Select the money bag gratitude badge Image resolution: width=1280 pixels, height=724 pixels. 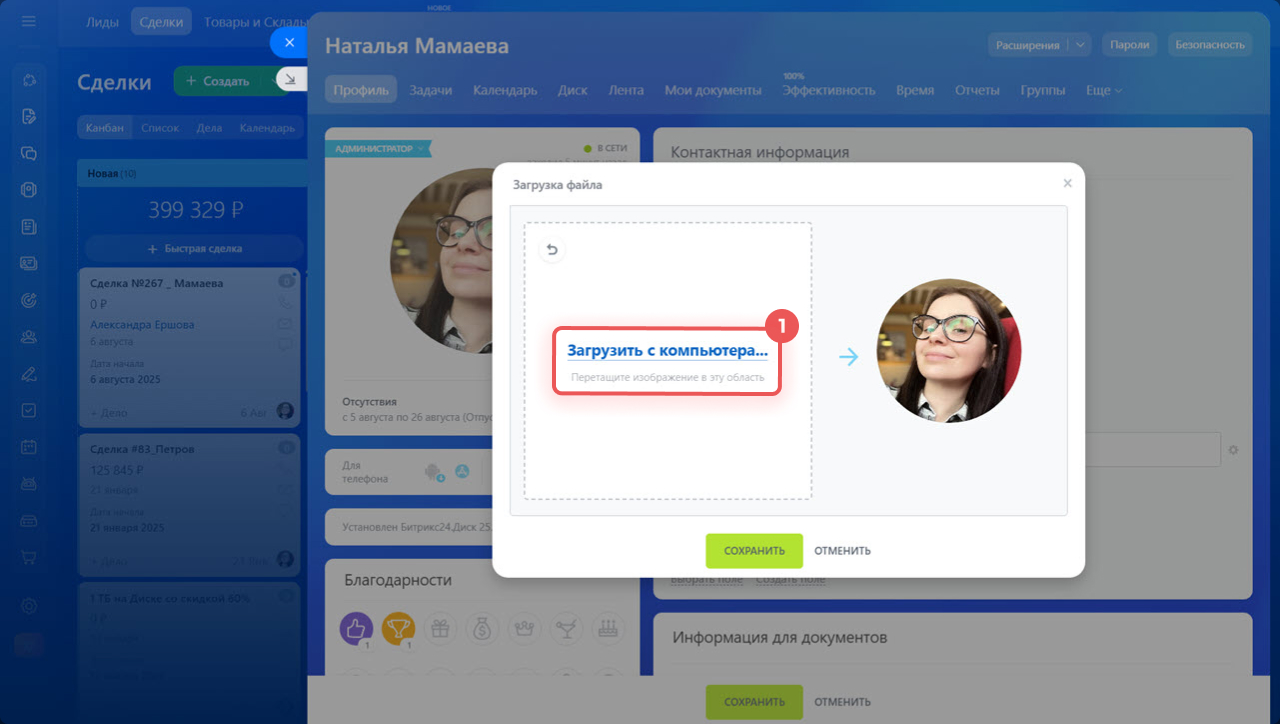482,628
